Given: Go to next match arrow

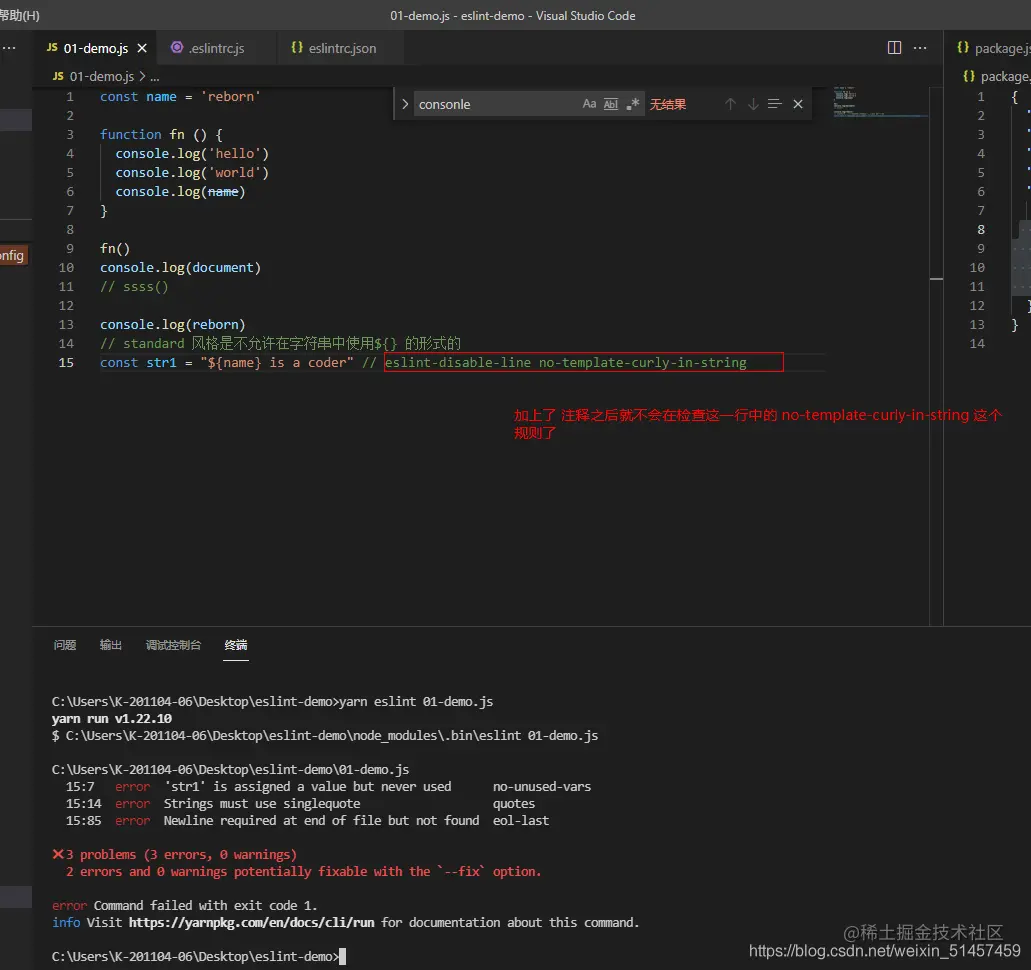Looking at the screenshot, I should point(753,104).
